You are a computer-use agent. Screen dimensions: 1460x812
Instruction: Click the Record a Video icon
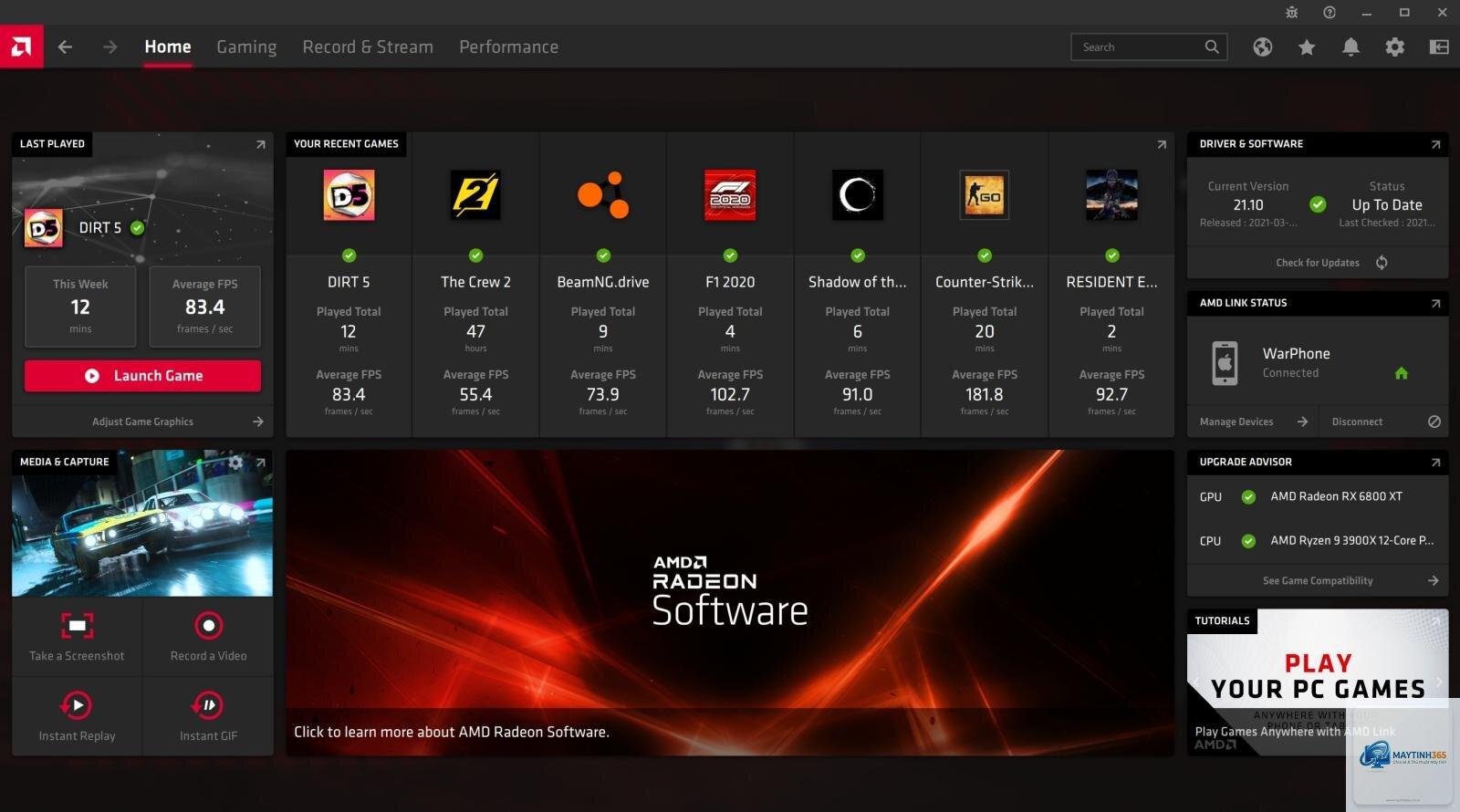tap(209, 626)
